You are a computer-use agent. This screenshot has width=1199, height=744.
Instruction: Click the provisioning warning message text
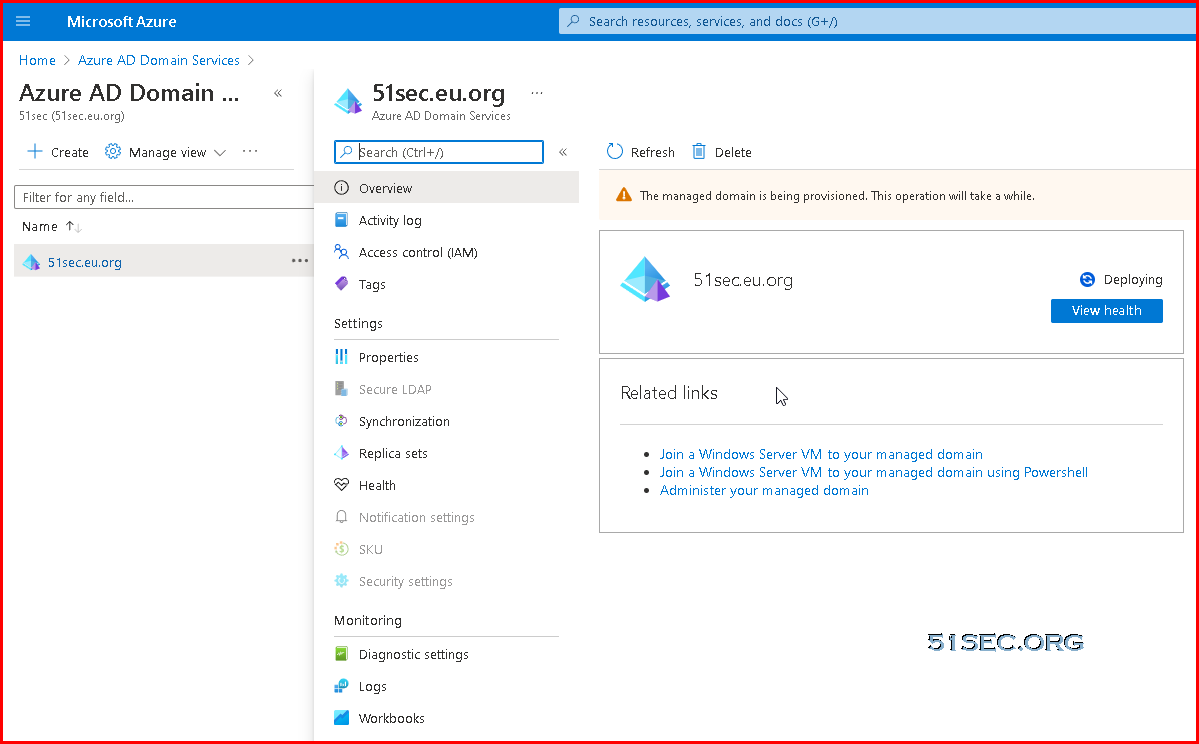(837, 196)
